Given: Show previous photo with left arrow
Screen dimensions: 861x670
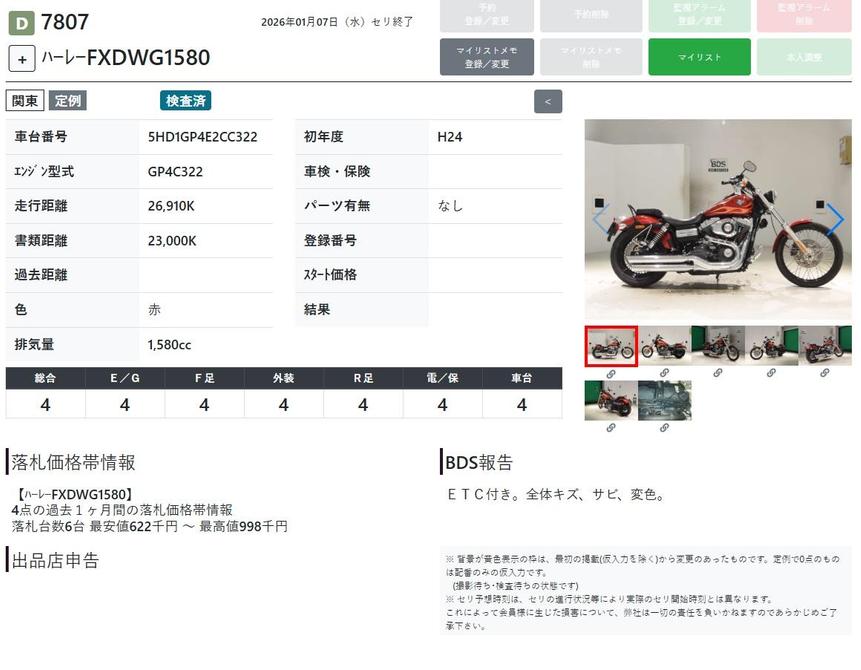Looking at the screenshot, I should pyautogui.click(x=600, y=218).
